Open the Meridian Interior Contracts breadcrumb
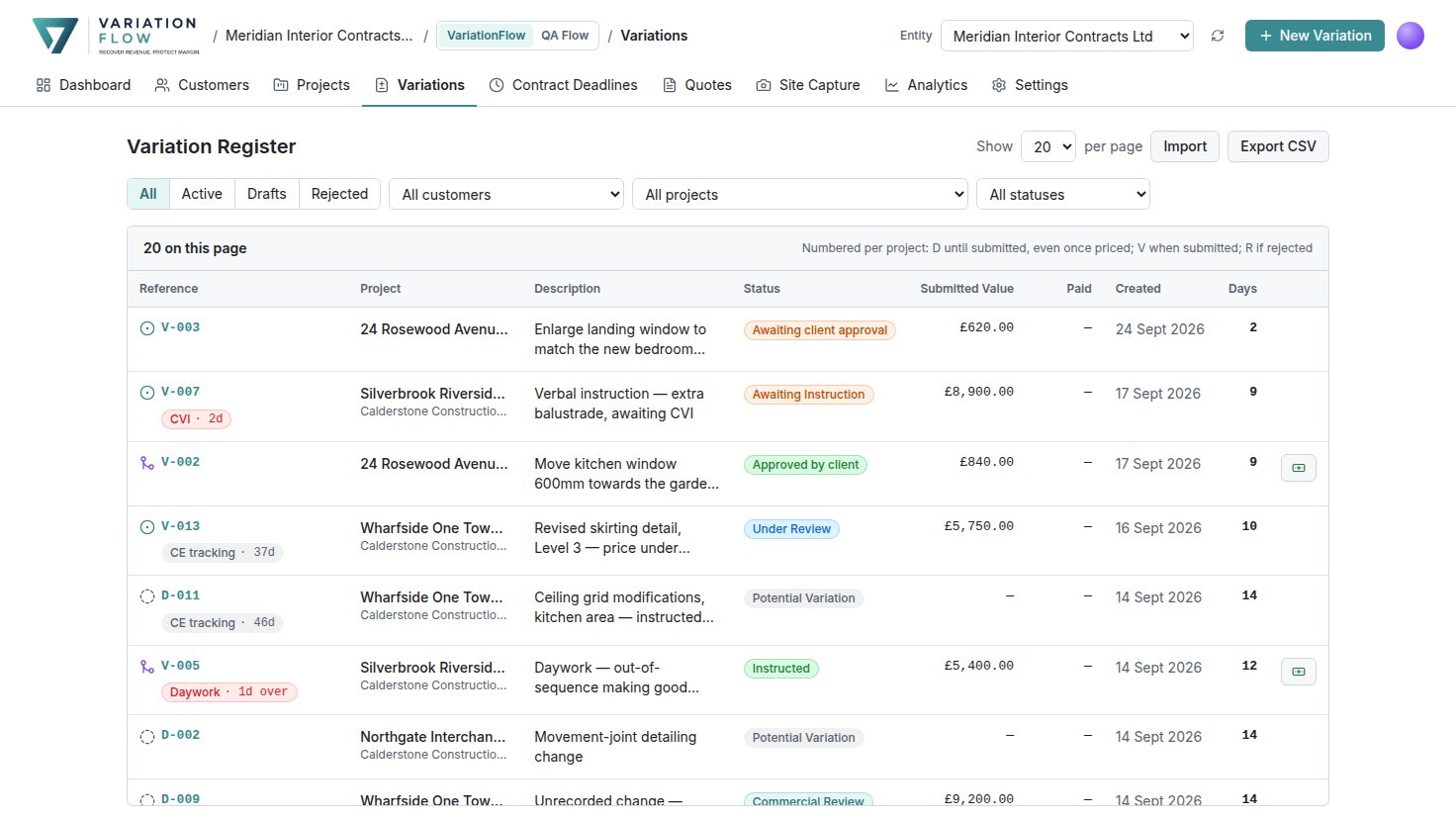This screenshot has width=1456, height=819. coord(319,36)
